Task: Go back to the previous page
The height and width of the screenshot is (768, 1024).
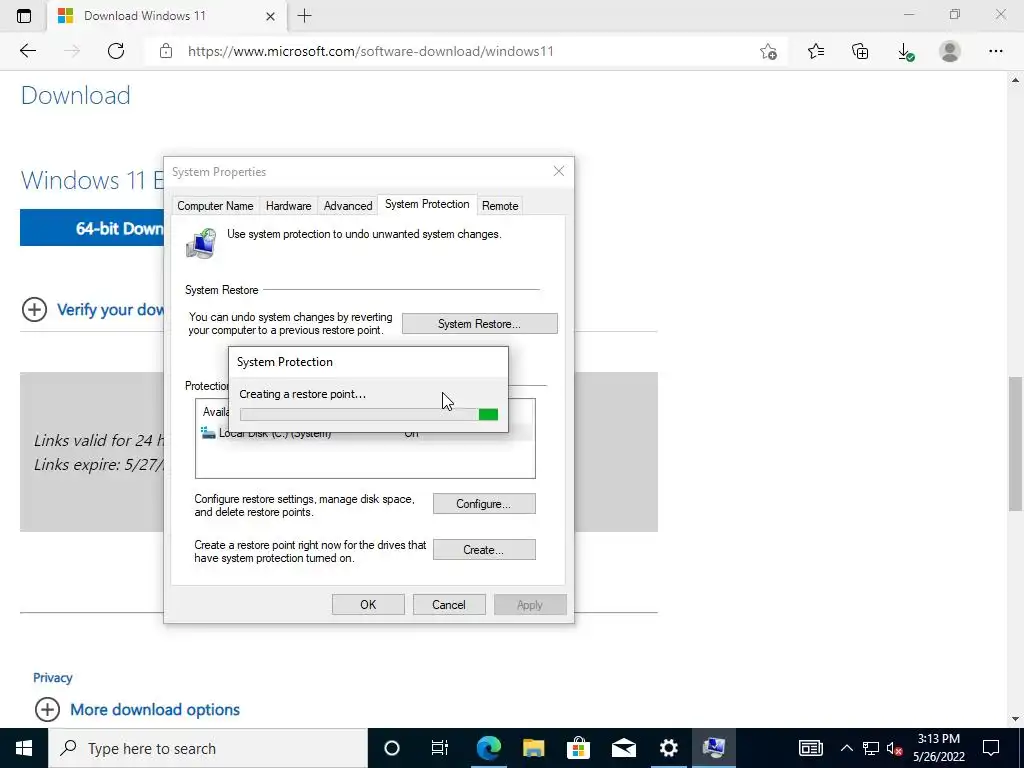Action: pyautogui.click(x=27, y=51)
